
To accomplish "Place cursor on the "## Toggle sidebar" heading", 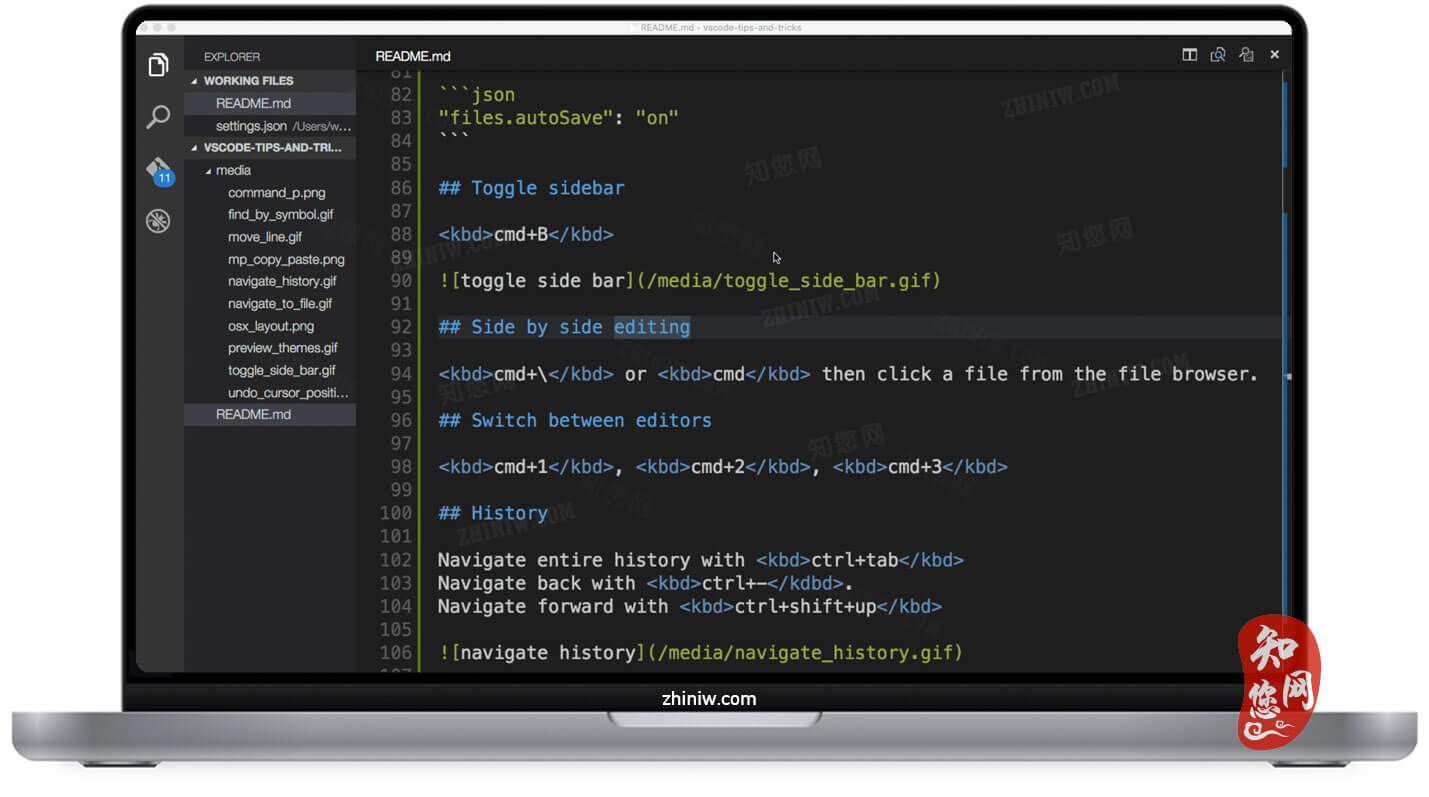I will 531,188.
